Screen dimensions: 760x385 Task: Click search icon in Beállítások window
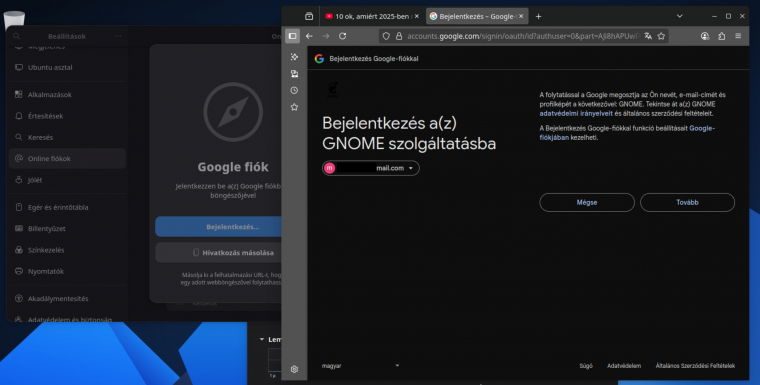16,36
